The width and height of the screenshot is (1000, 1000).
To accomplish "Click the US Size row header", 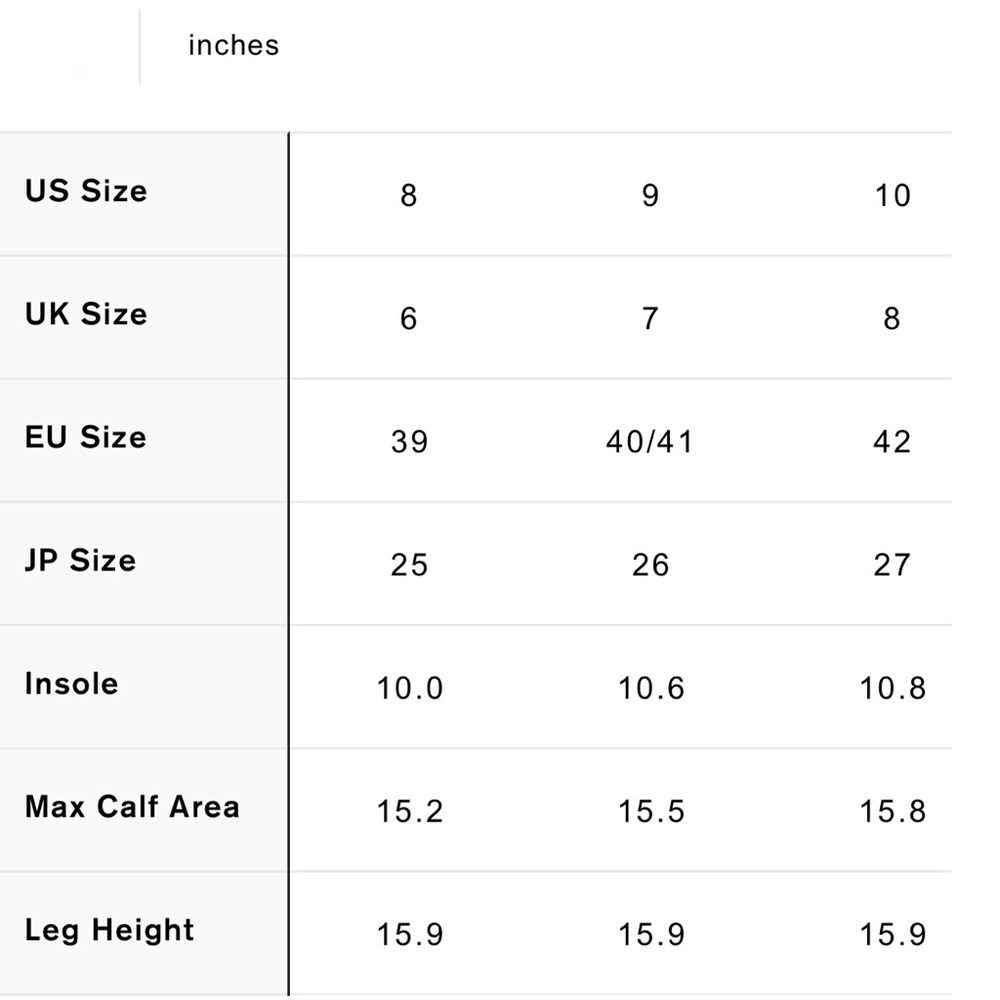I will pyautogui.click(x=86, y=191).
